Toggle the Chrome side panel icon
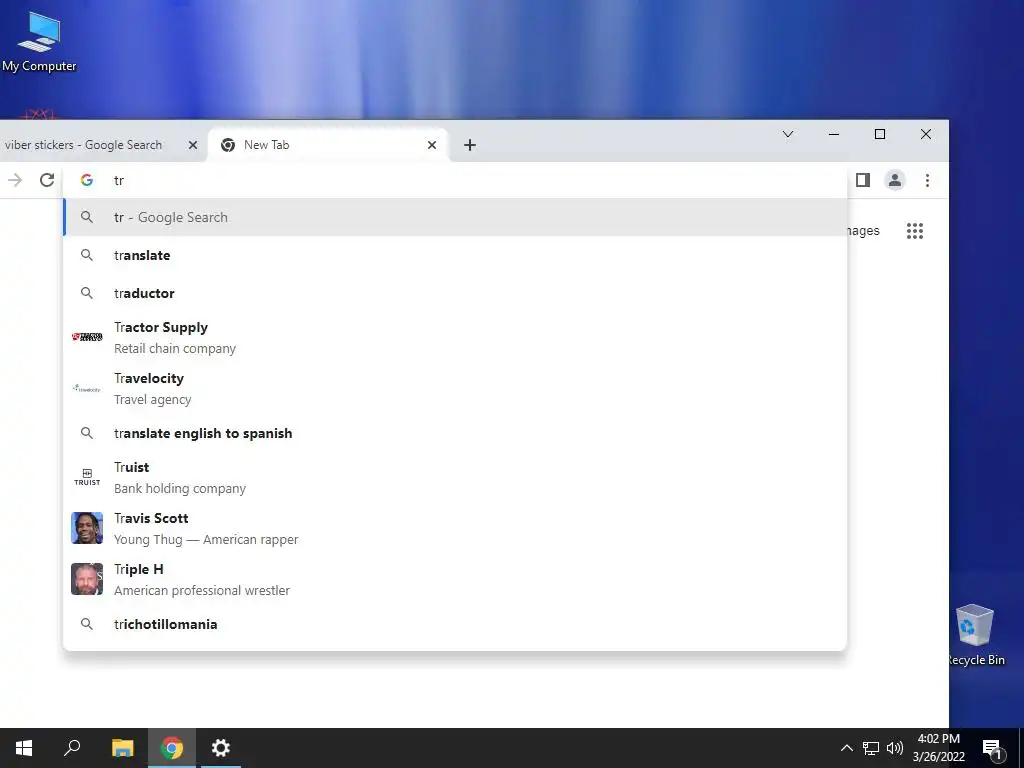1024x768 pixels. point(863,180)
